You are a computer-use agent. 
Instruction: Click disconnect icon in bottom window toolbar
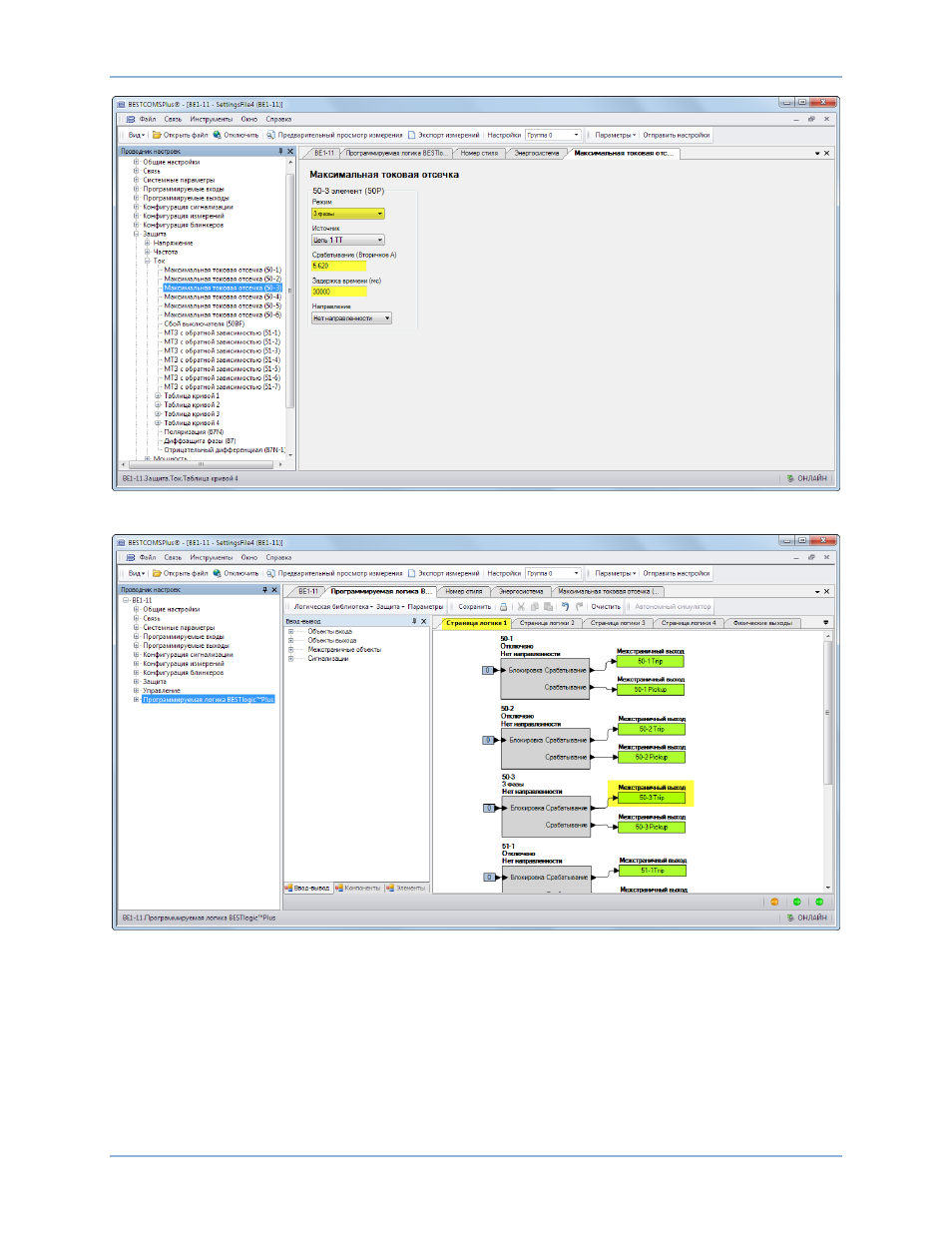point(217,573)
